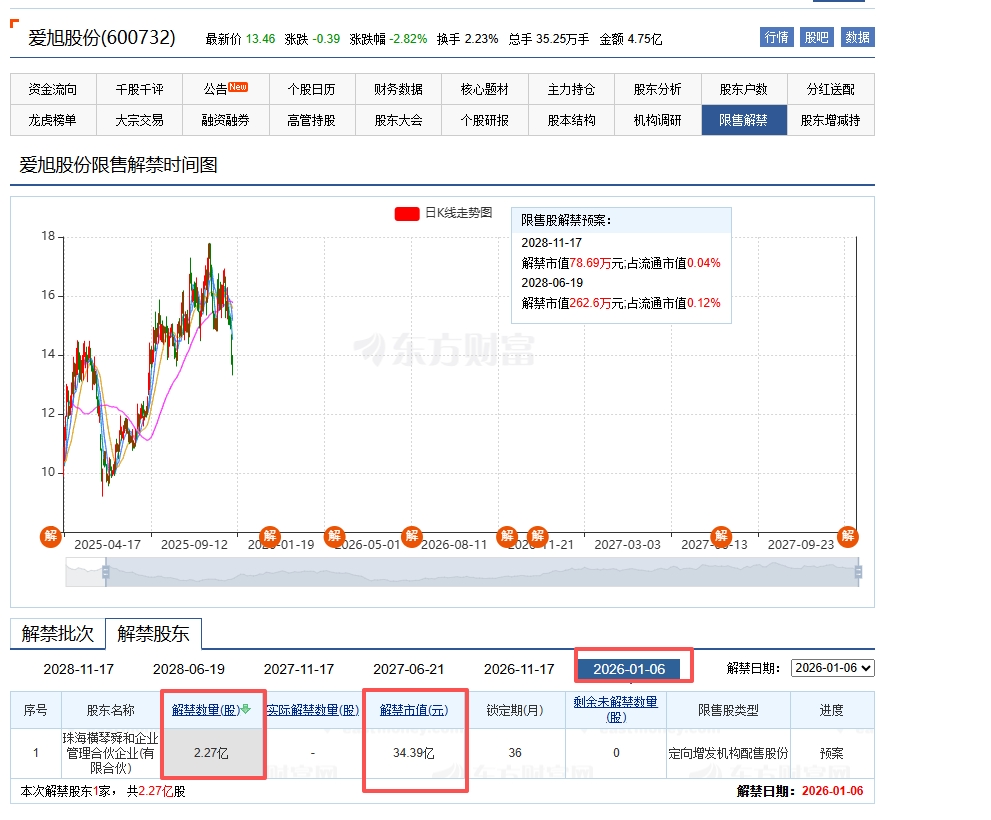991x820 pixels.
Task: Open the 行情 button
Action: [776, 37]
